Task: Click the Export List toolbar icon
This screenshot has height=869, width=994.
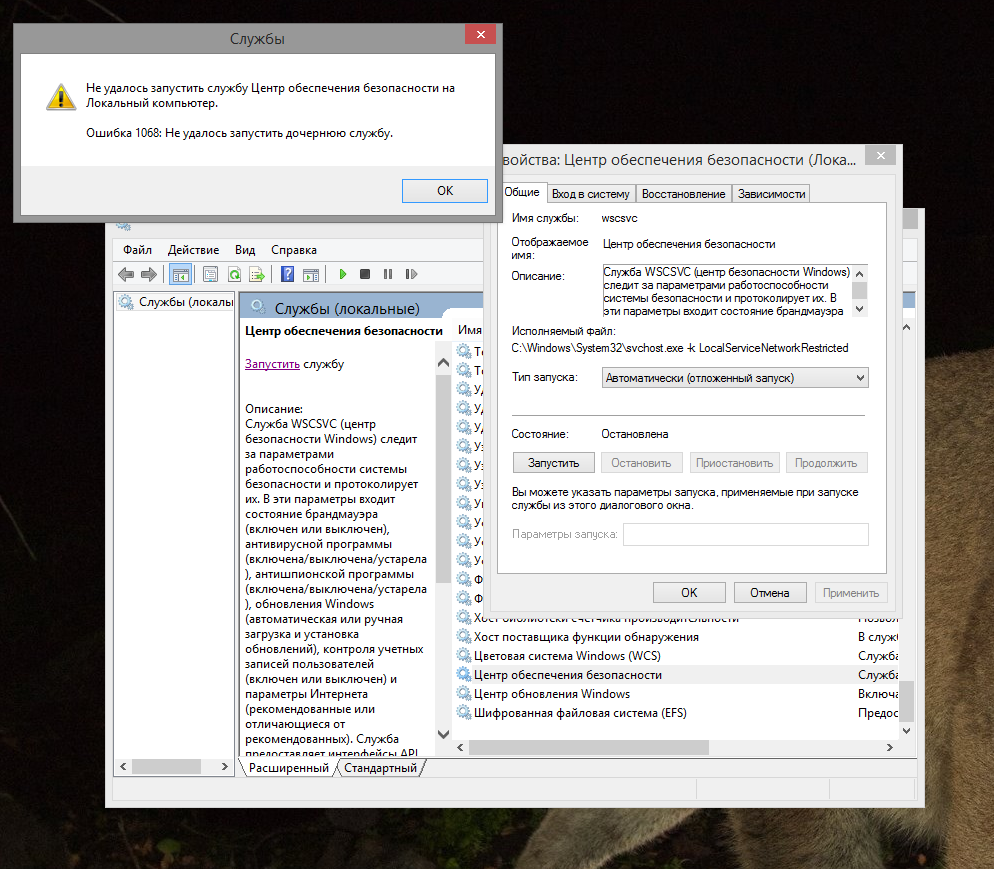Action: pos(257,274)
